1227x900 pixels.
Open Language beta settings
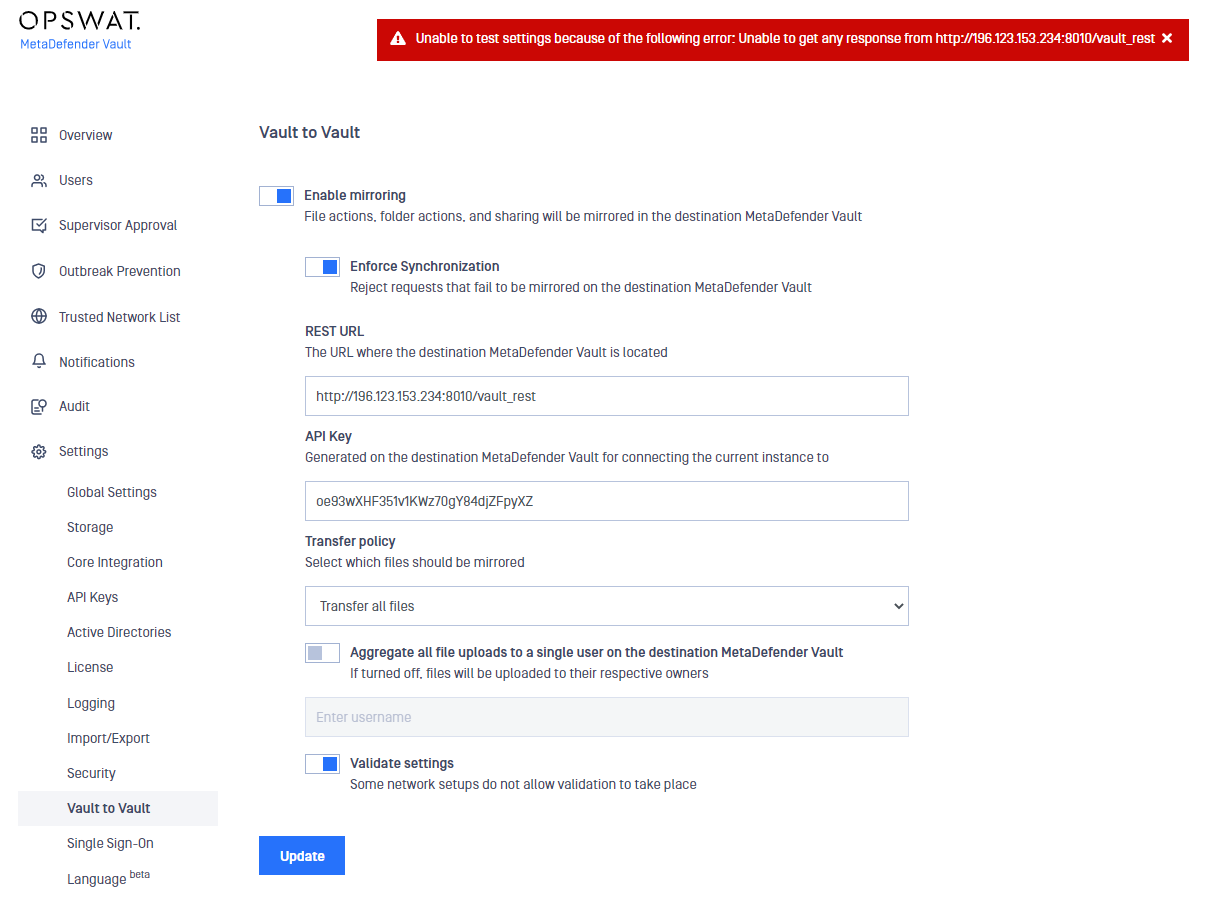(108, 878)
